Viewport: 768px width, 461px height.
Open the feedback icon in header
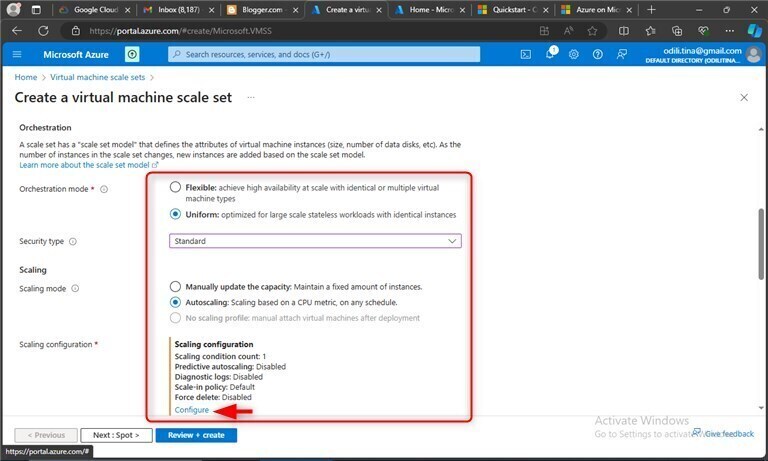pos(622,54)
